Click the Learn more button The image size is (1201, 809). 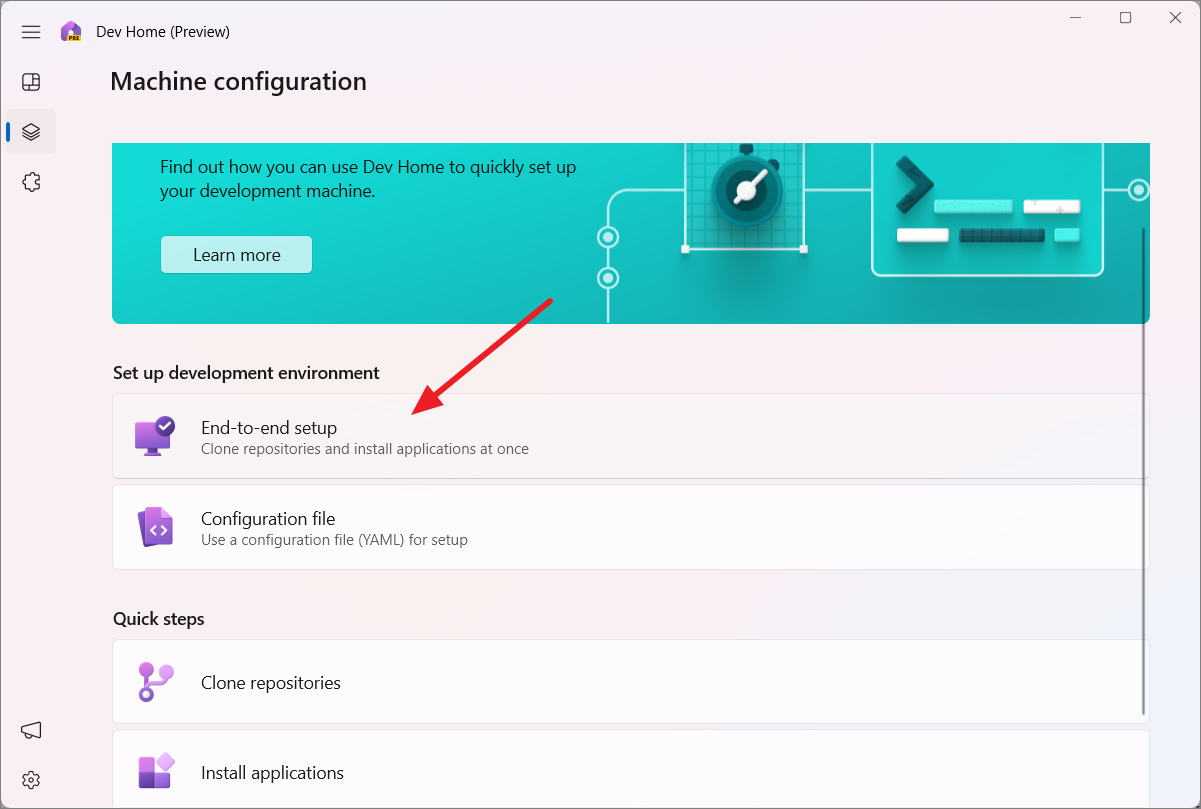236,254
